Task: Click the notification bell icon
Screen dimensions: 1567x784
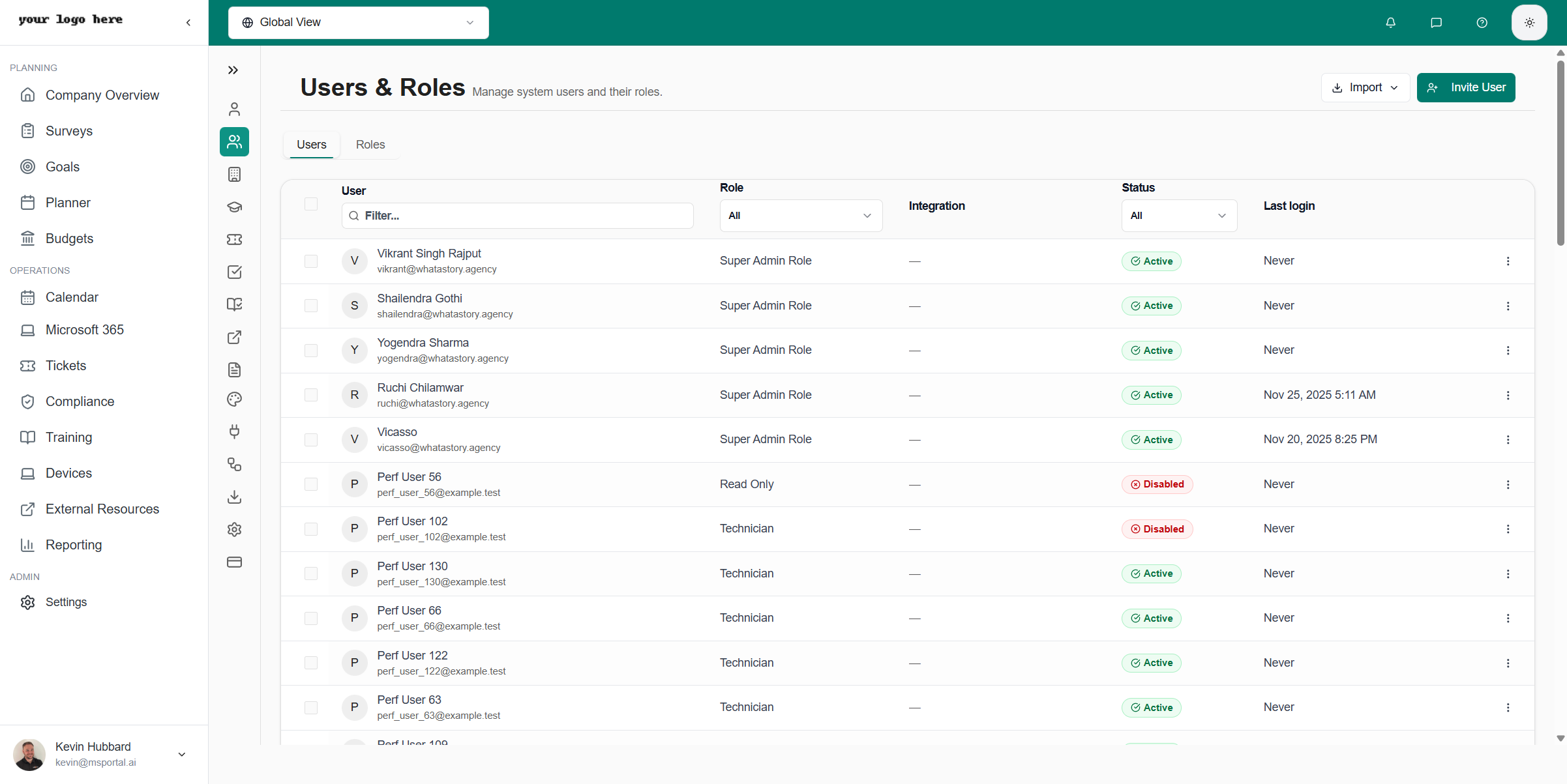Action: point(1391,22)
